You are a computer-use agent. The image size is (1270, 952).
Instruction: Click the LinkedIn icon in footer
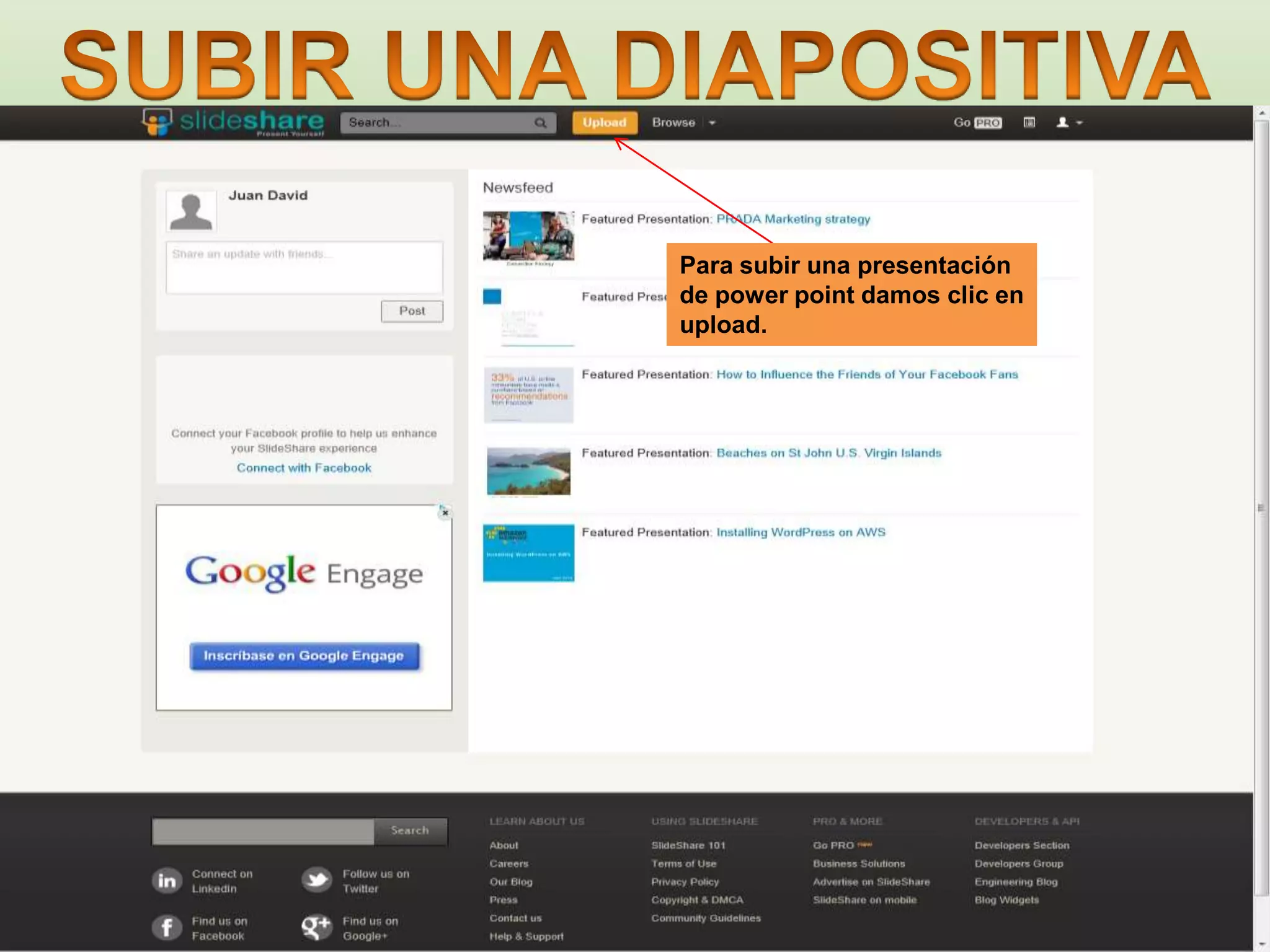click(x=167, y=881)
